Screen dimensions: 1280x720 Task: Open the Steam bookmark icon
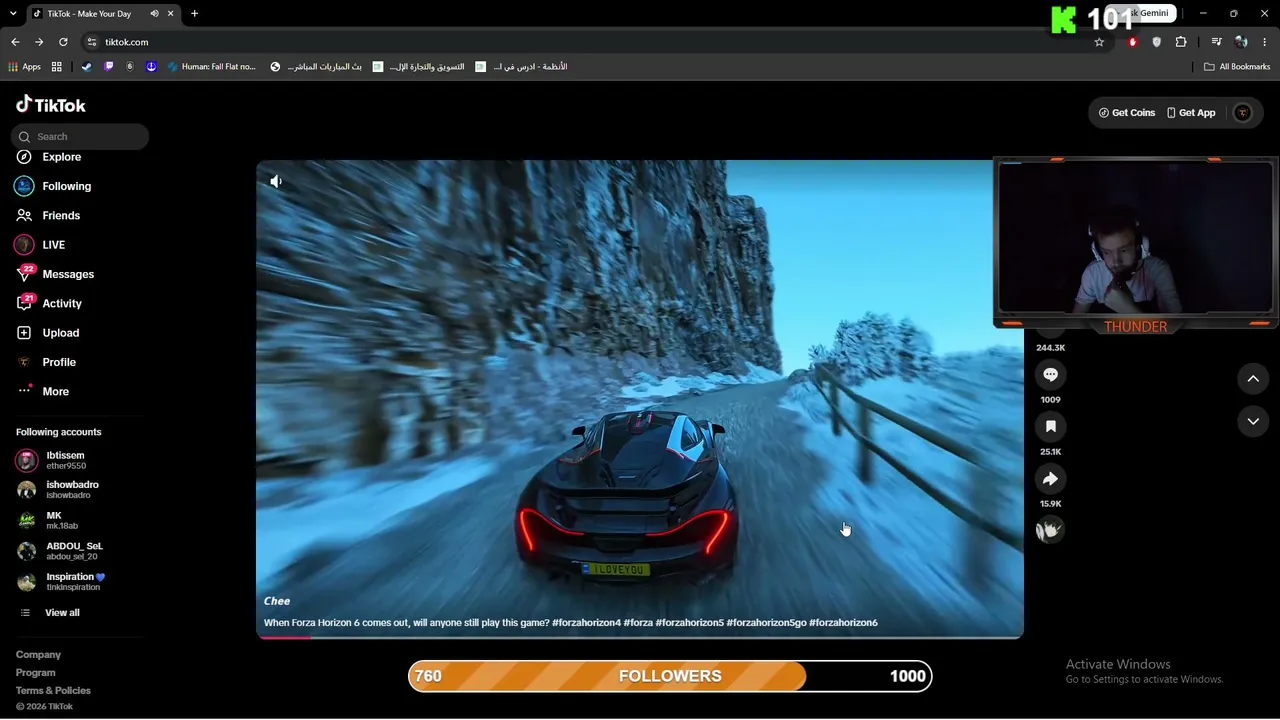click(87, 67)
